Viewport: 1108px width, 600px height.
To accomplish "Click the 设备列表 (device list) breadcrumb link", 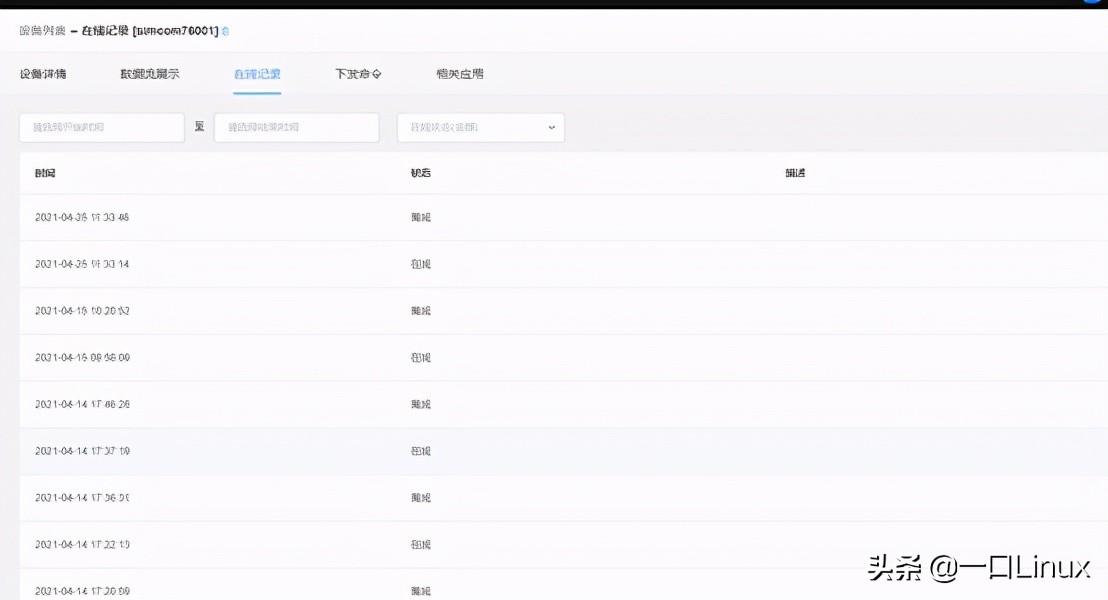I will (x=42, y=30).
